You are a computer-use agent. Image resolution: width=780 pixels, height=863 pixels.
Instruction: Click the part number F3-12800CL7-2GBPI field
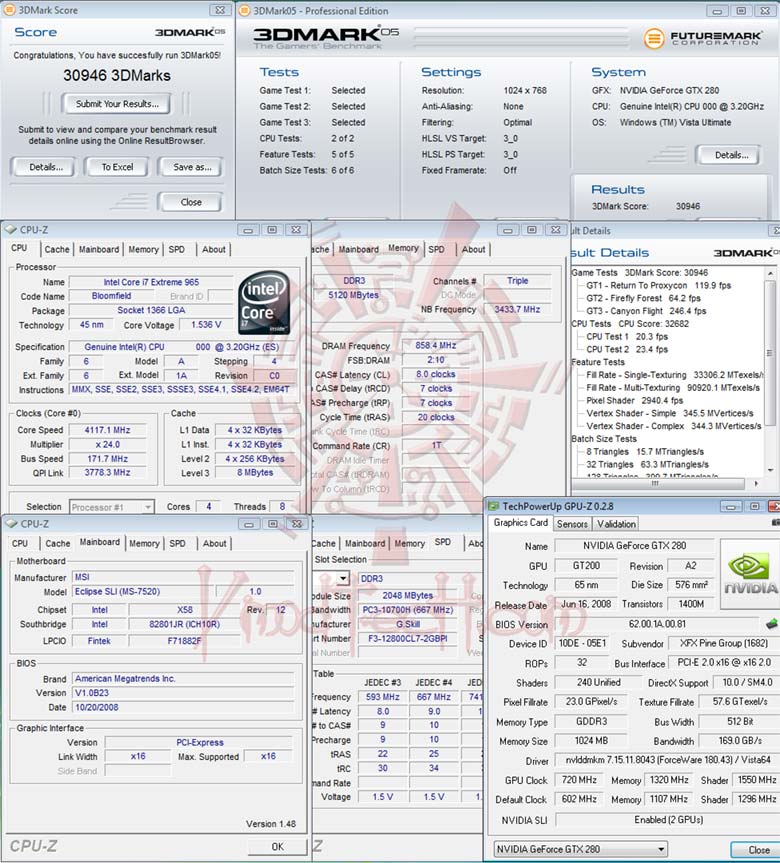coord(408,638)
